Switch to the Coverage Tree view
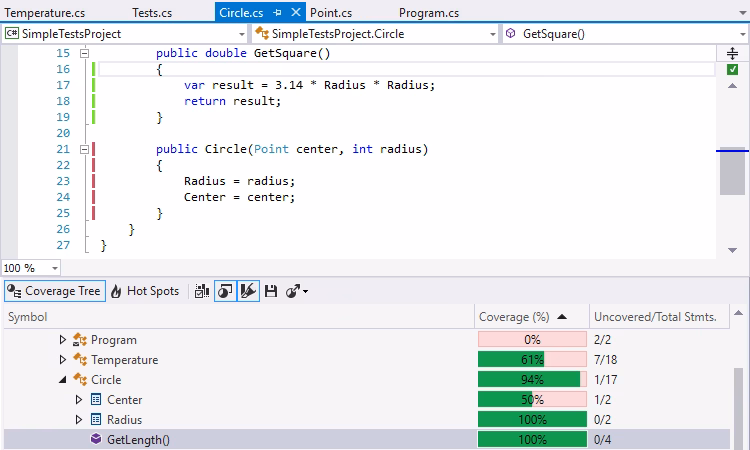 54,291
